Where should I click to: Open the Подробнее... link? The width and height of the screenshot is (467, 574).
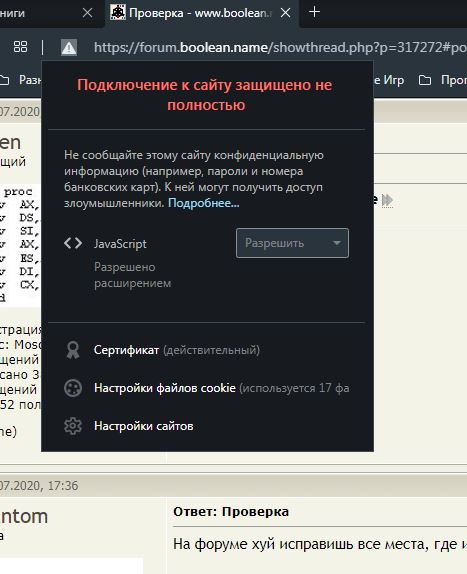(x=203, y=203)
